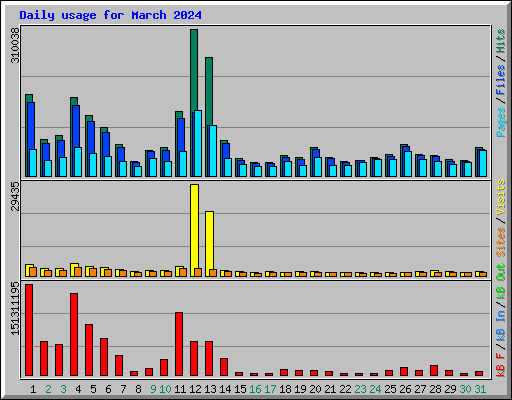Image resolution: width=512 pixels, height=400 pixels.
Task: Click the blue files bar for day 1
Action: [x=31, y=127]
